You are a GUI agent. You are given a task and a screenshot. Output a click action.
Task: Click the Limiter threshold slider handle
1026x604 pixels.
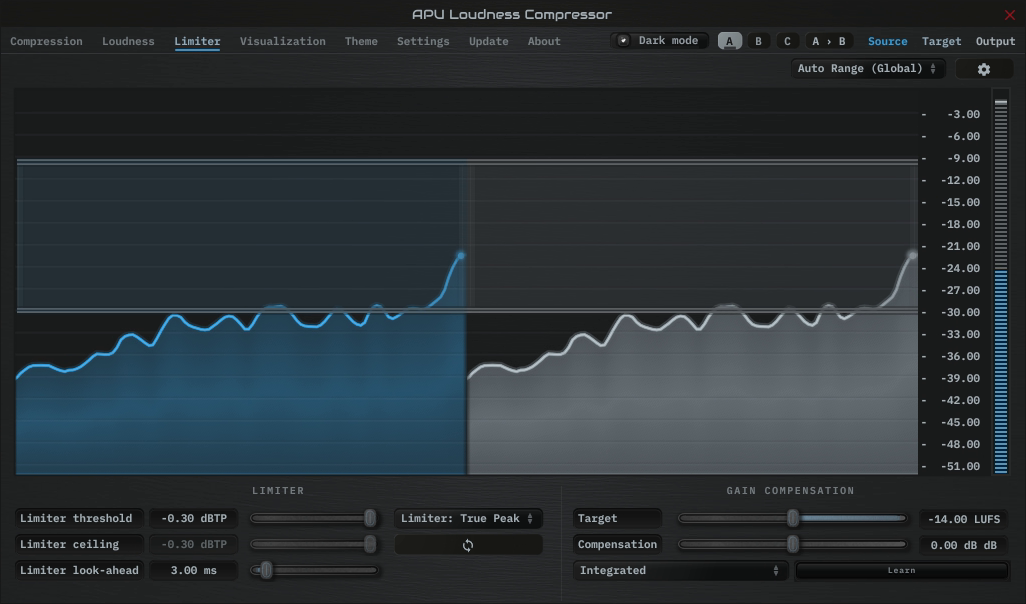[370, 518]
